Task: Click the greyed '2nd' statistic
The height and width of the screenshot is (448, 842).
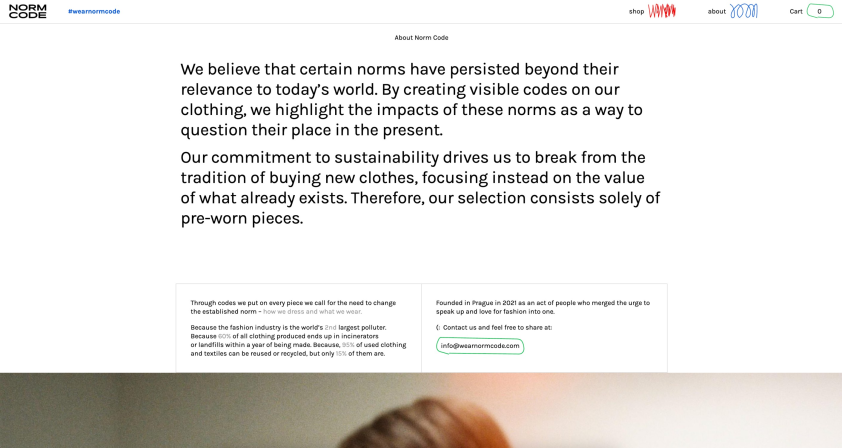Action: [330, 327]
